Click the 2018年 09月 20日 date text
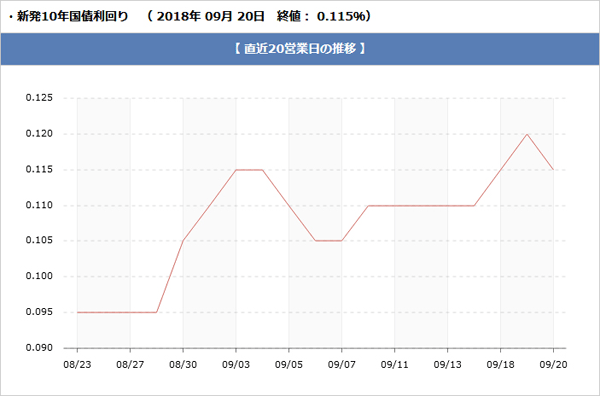Viewport: 600px width, 396px height. 210,16
